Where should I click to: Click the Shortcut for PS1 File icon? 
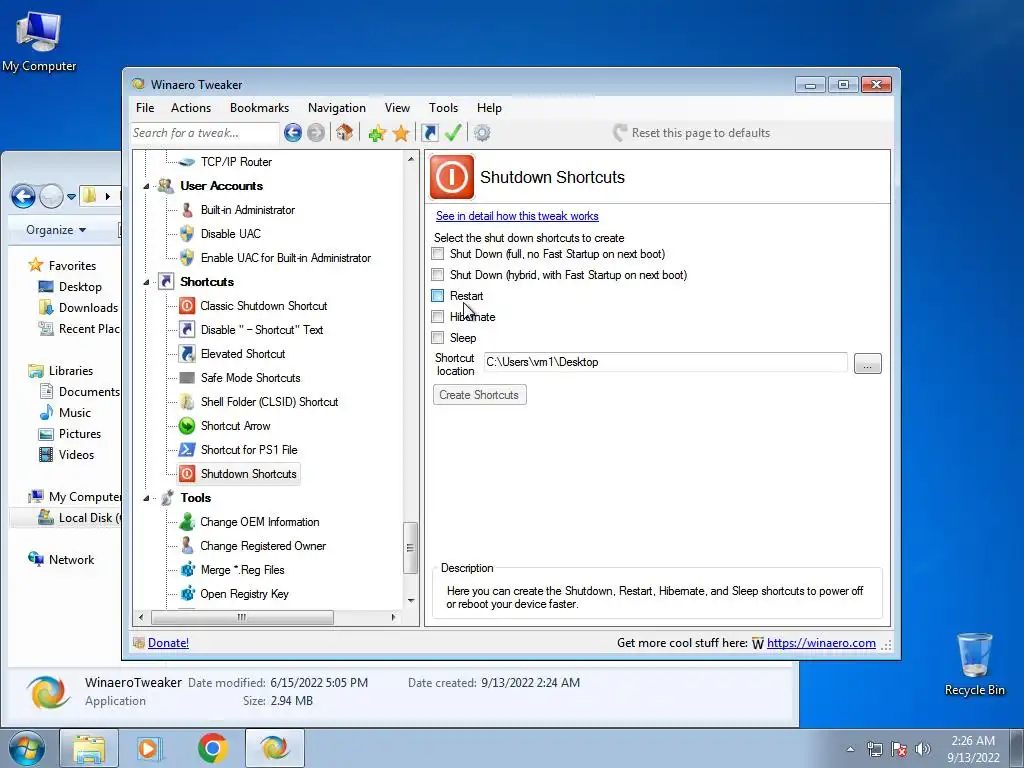187,450
